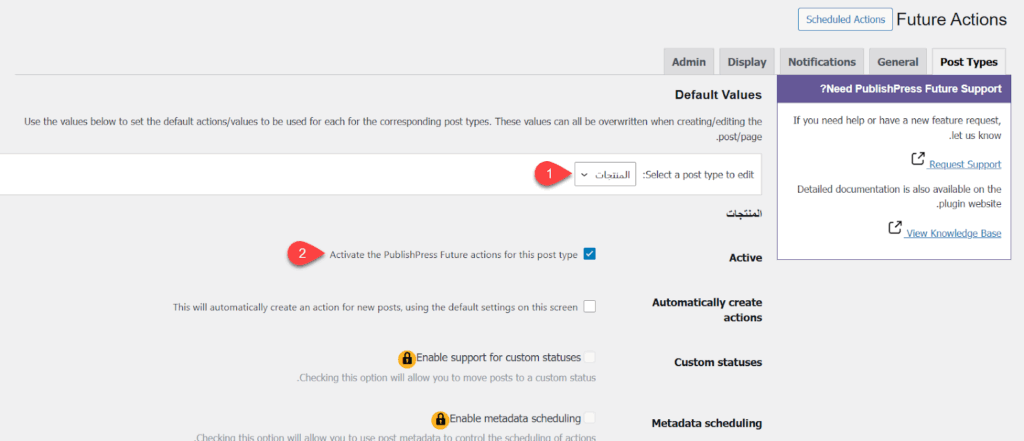
Task: Click the external link icon beside View Knowledge Base
Action: pyautogui.click(x=895, y=229)
